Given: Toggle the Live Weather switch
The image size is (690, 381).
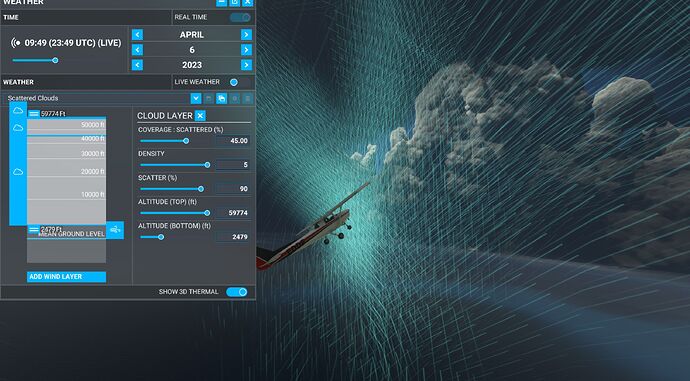Looking at the screenshot, I should [x=240, y=82].
